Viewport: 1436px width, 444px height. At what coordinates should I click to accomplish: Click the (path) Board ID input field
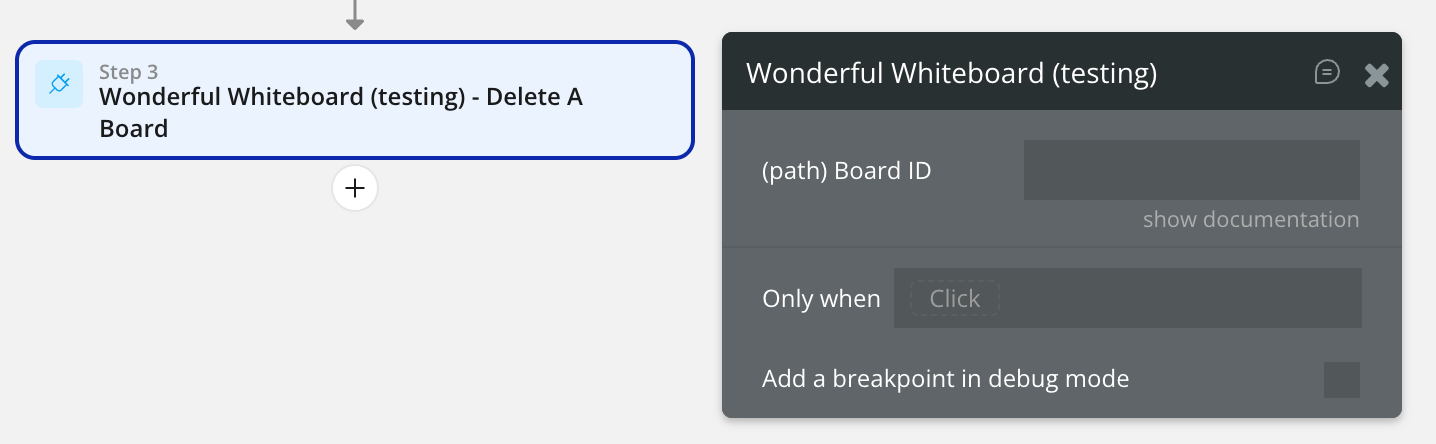pos(1191,170)
